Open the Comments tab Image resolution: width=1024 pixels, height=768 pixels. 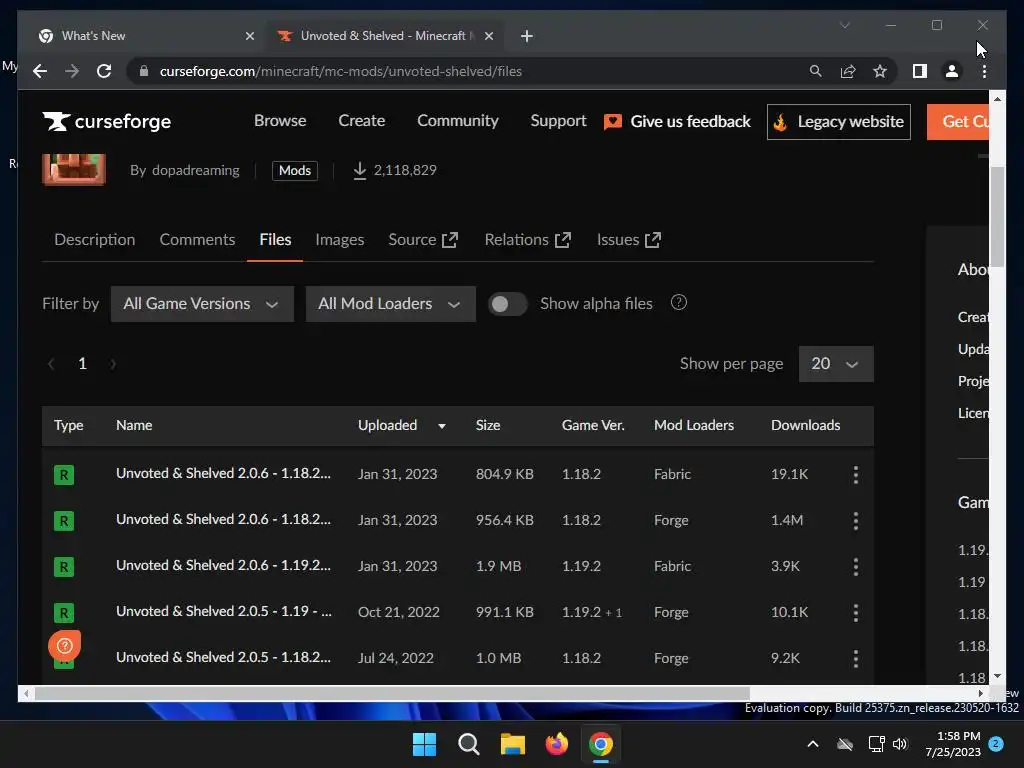[x=197, y=240]
